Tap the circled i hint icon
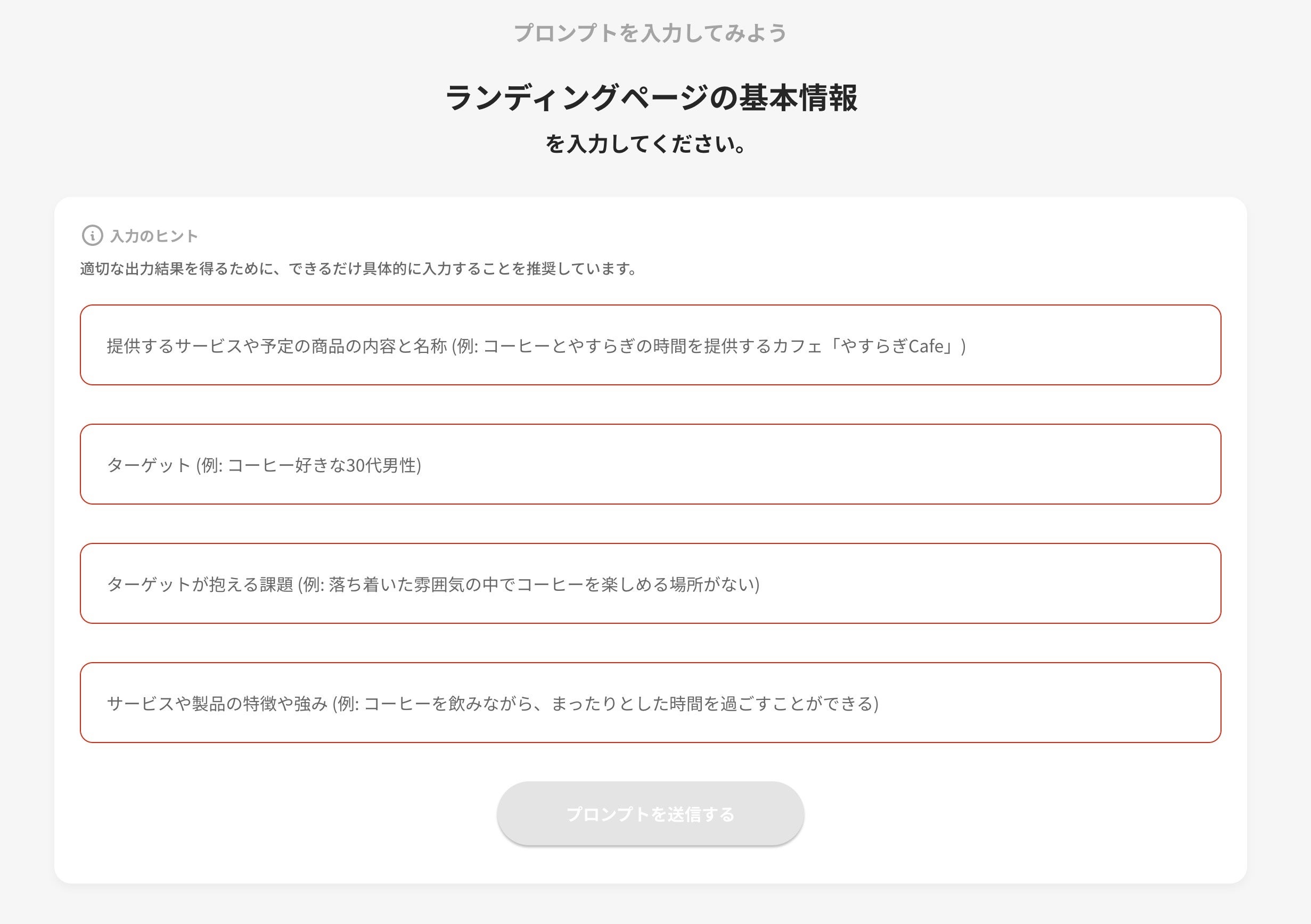This screenshot has height=924, width=1311. 93,235
